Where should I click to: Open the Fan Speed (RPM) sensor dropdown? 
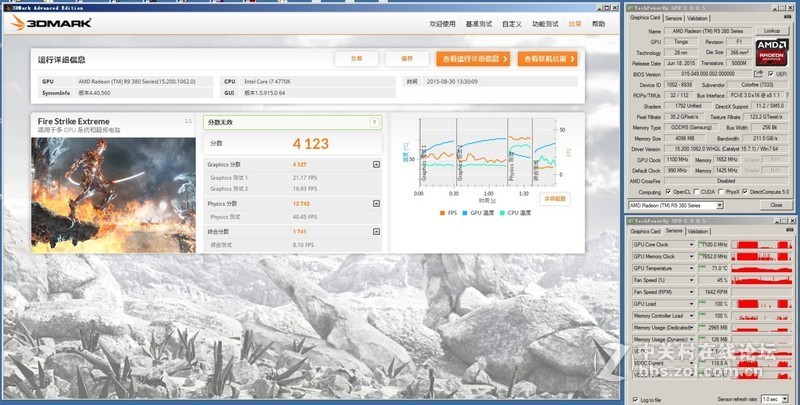coord(691,292)
